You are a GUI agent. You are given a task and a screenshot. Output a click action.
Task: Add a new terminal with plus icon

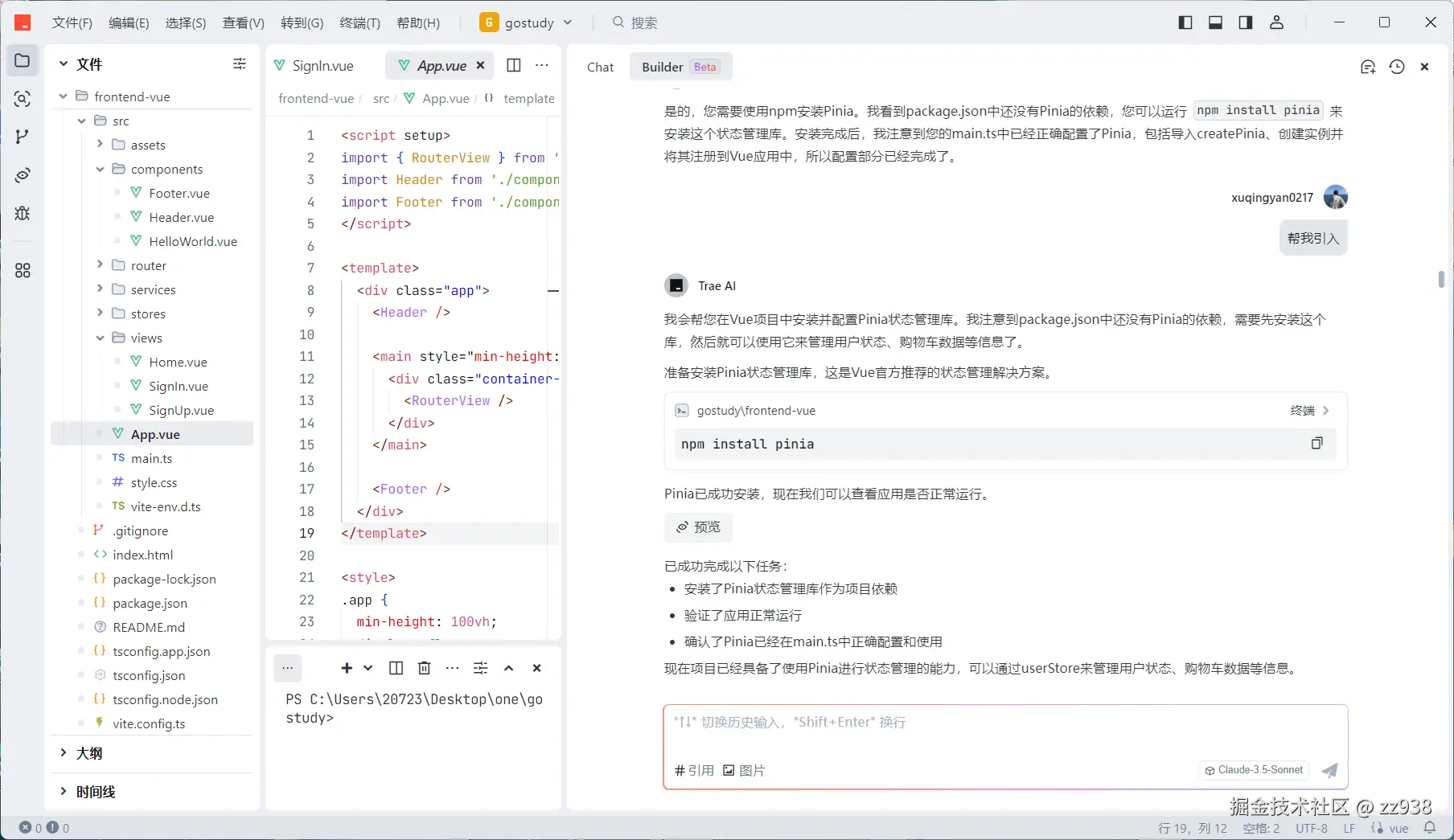(x=347, y=668)
